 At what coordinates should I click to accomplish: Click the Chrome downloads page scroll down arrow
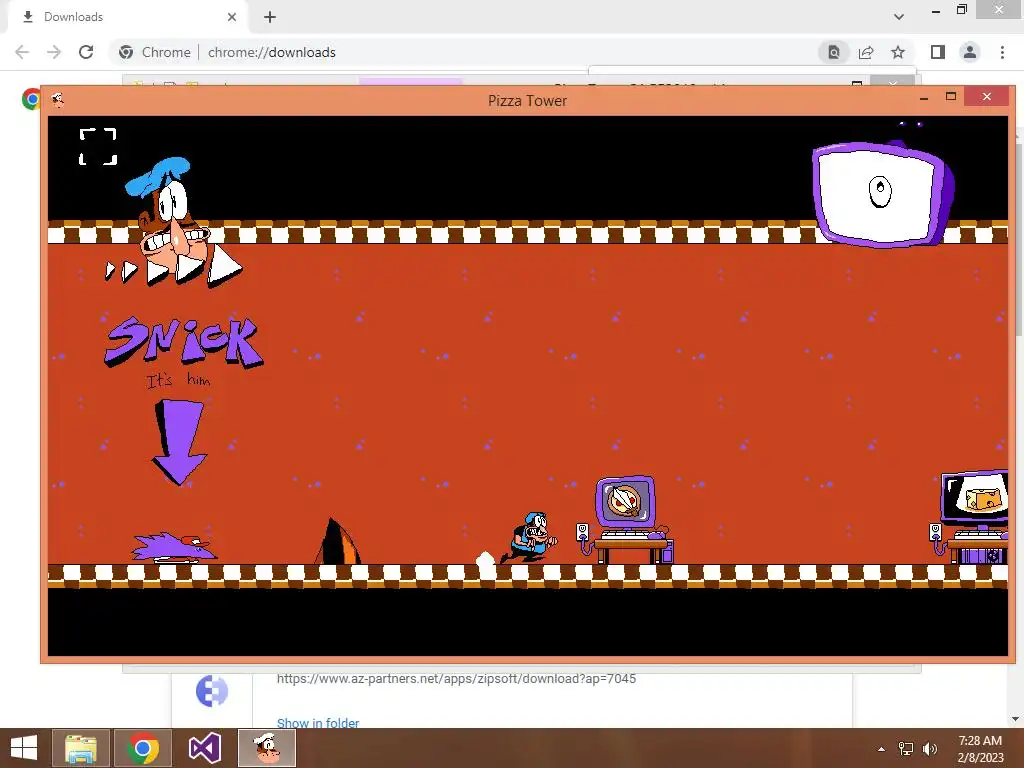[x=1016, y=719]
